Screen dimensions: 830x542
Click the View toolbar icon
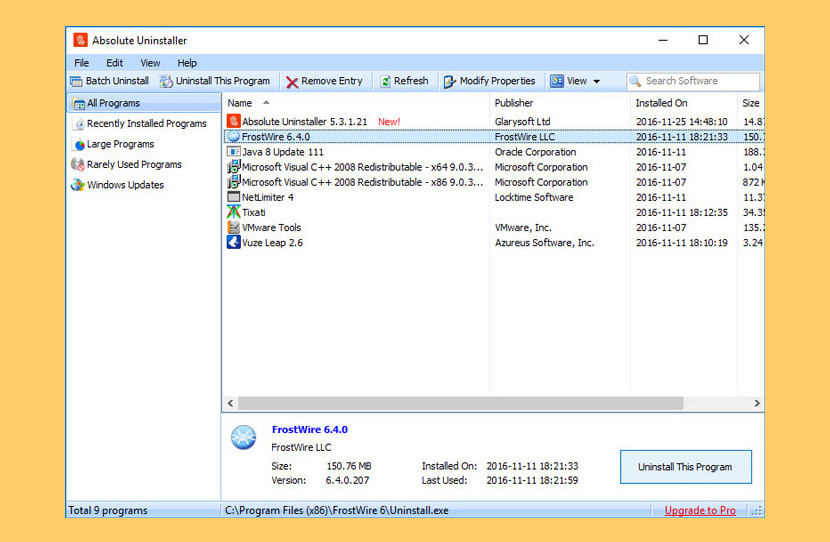[x=556, y=81]
